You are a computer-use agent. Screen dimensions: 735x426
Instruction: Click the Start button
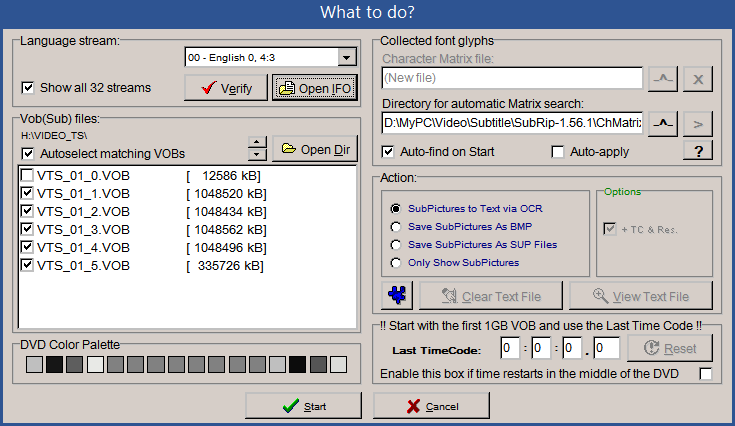point(303,406)
